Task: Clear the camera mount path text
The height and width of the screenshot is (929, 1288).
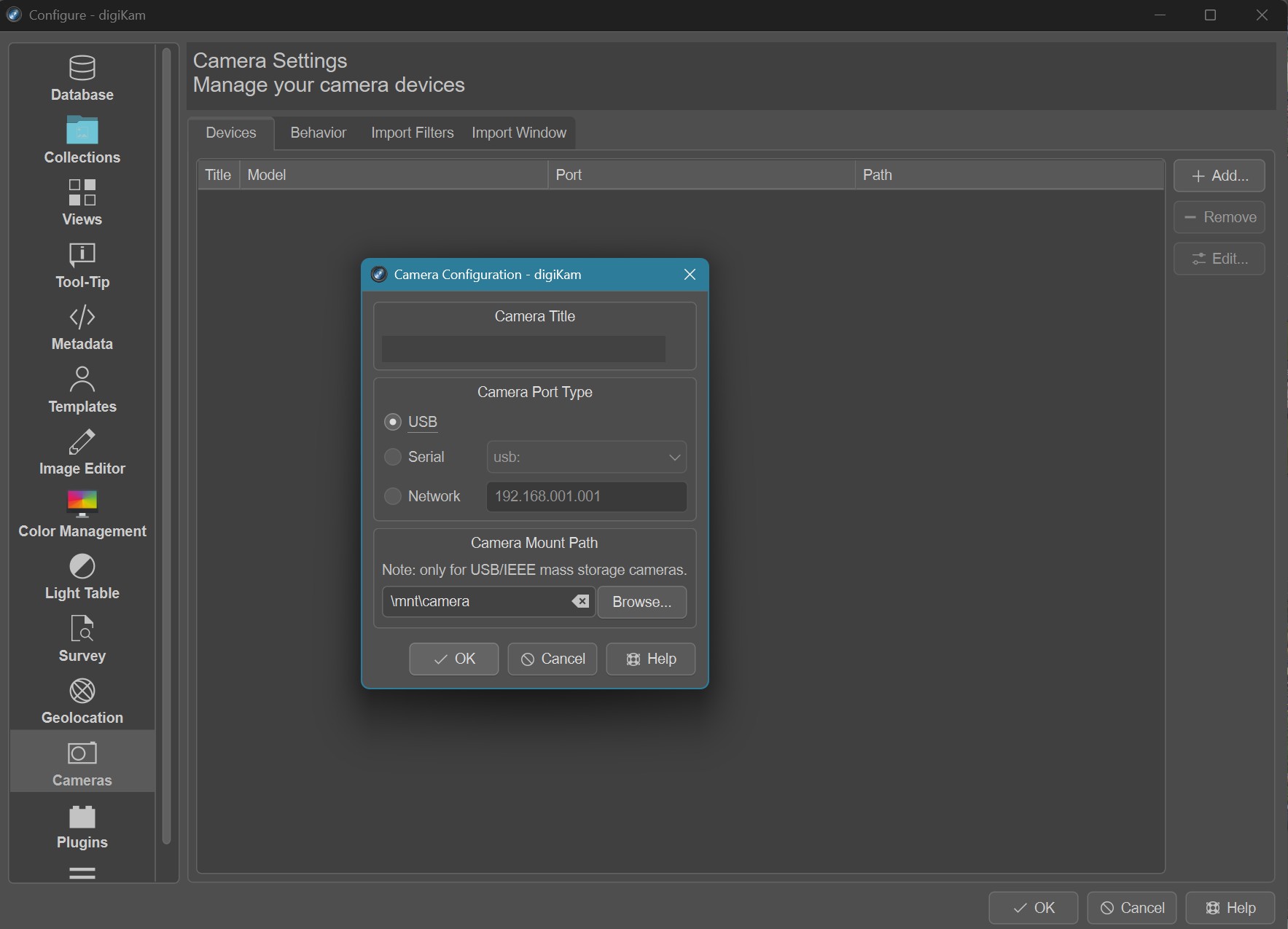Action: point(580,601)
